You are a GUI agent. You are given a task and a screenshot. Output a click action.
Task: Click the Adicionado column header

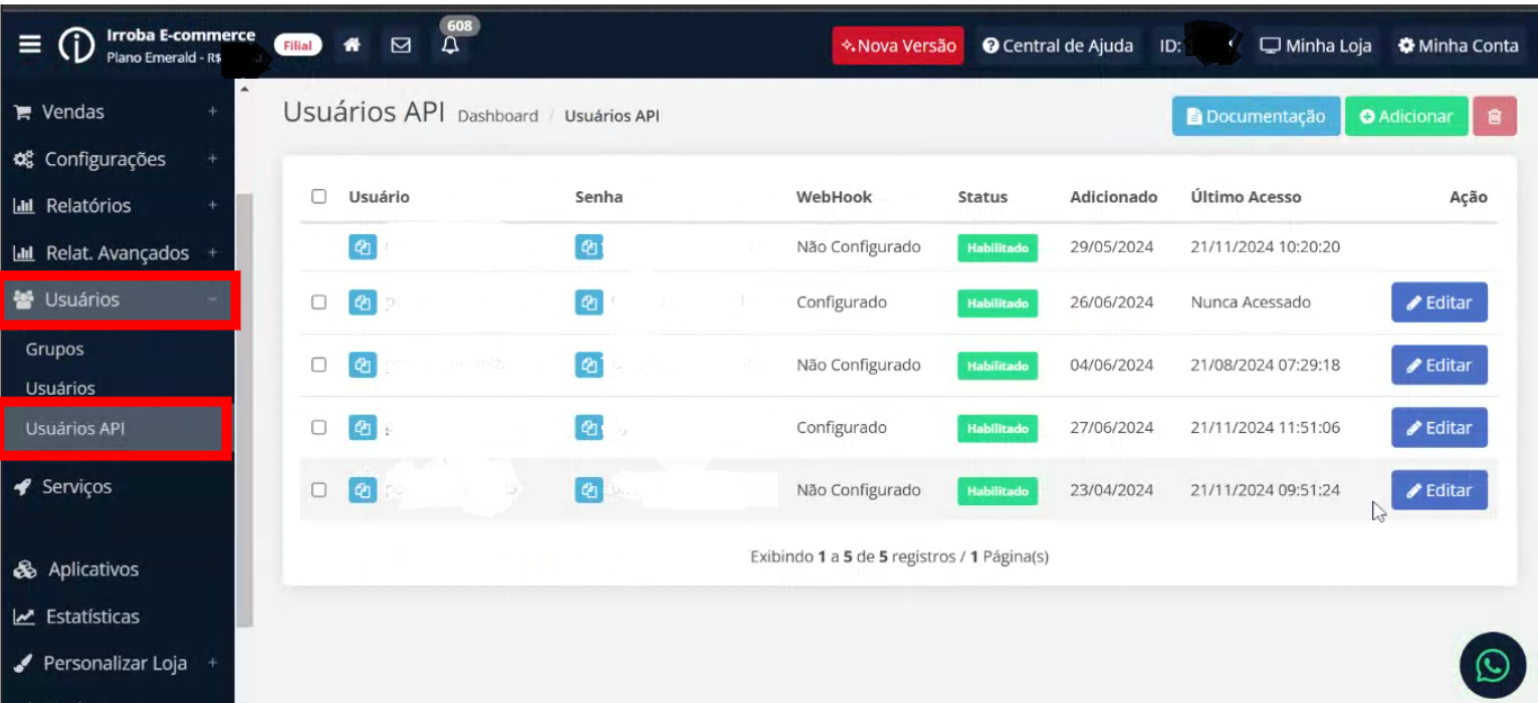(1114, 197)
